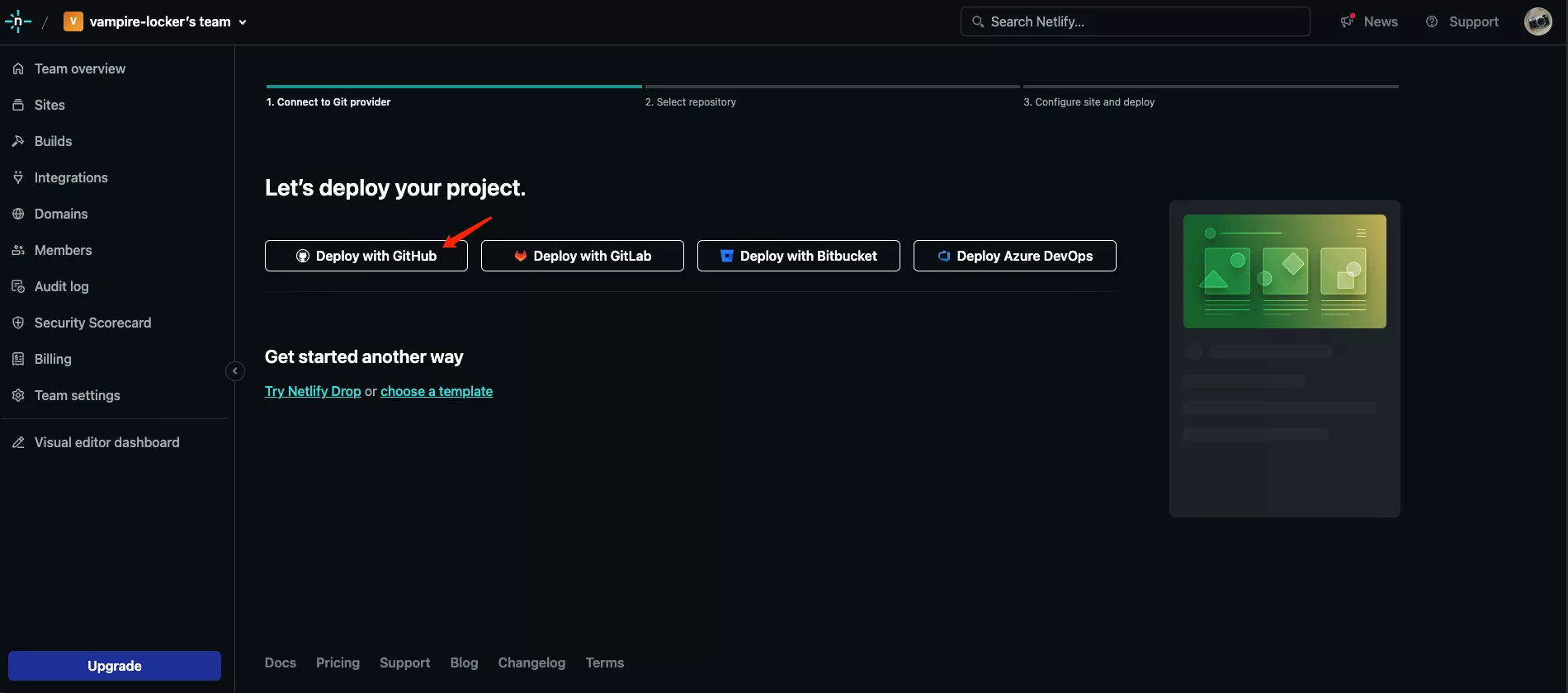Focus the Search Netlify input field
This screenshot has height=693, width=1568.
(1135, 21)
